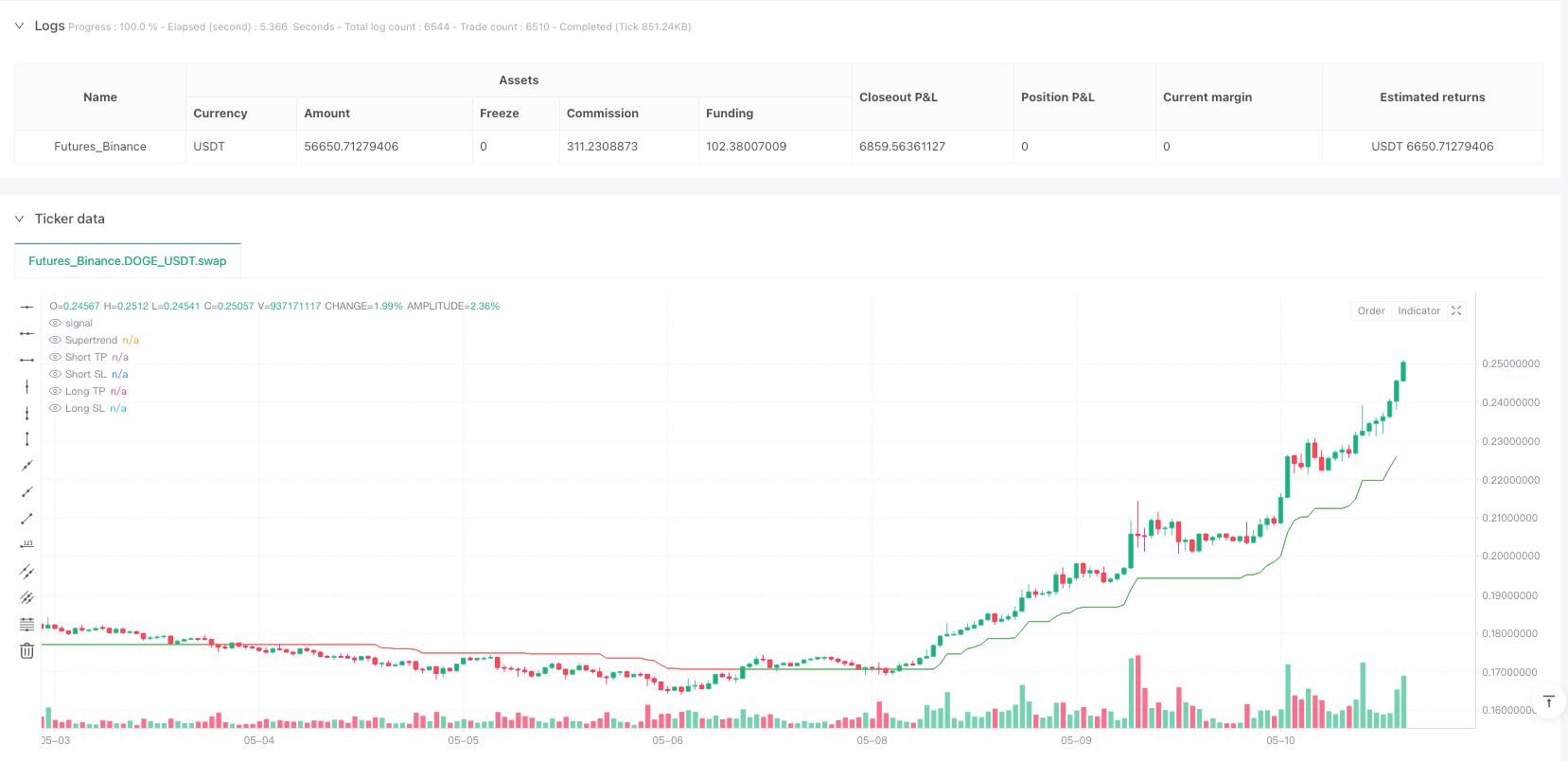Hide the Supertrend indicator line
The width and height of the screenshot is (1568, 761).
(x=55, y=341)
